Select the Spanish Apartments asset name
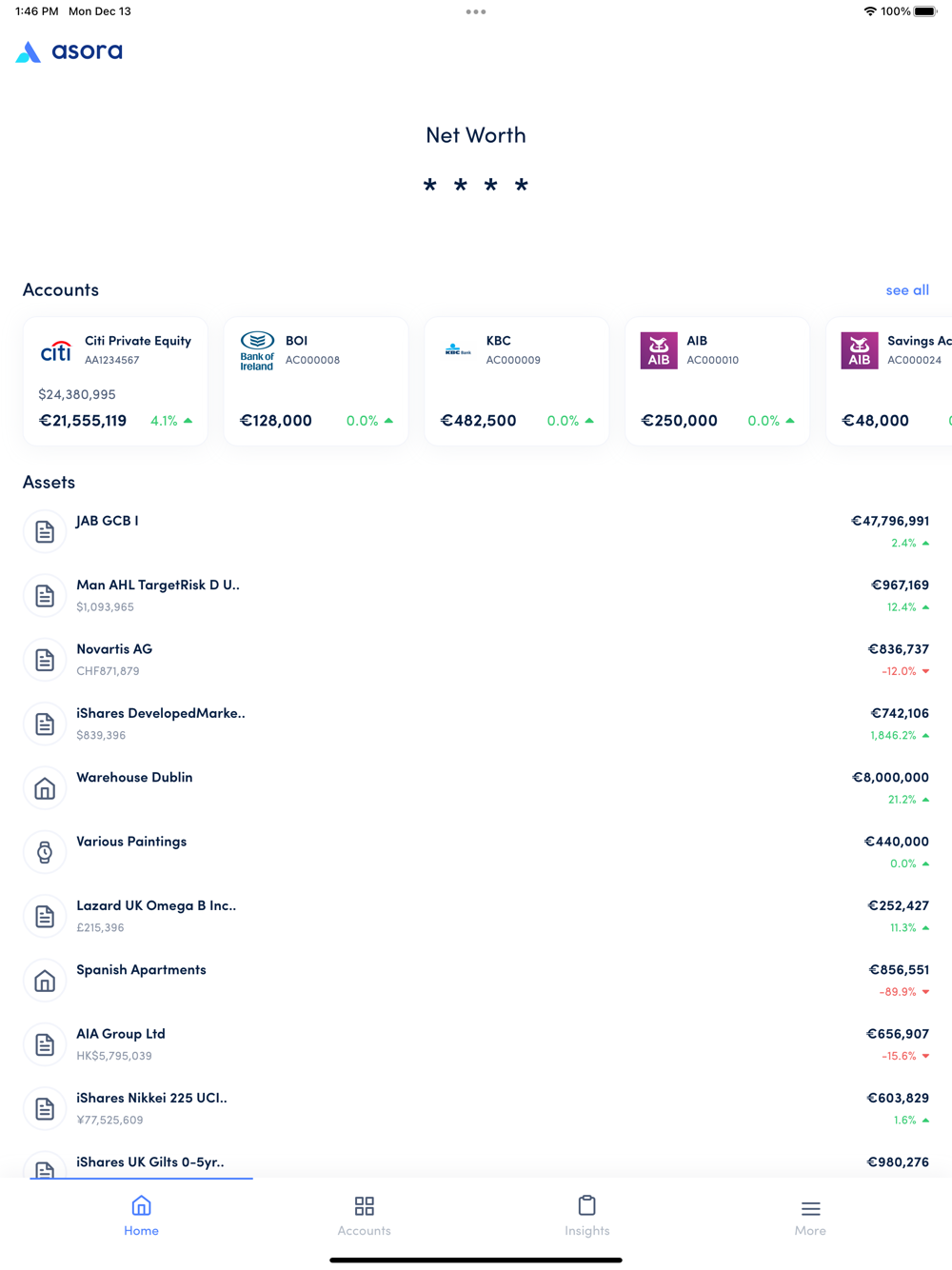The height and width of the screenshot is (1270, 952). 141,969
